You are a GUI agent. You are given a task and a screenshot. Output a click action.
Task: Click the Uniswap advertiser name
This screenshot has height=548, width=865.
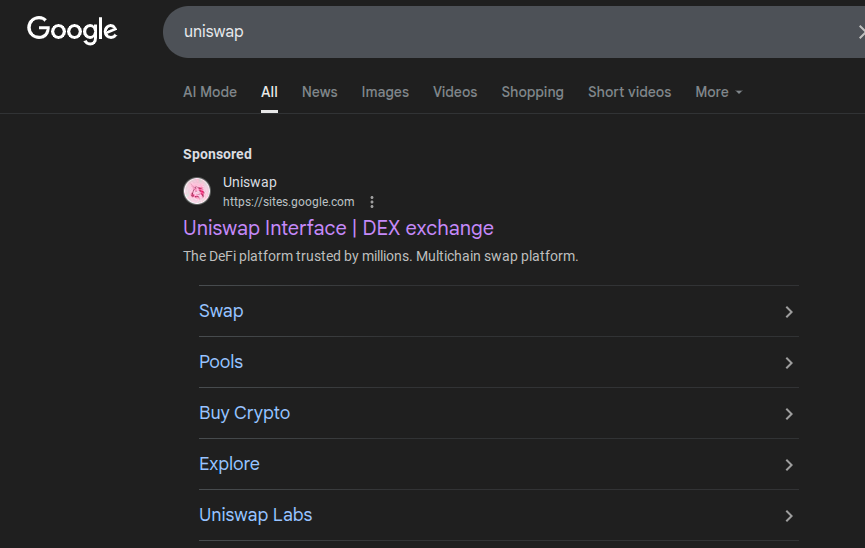[x=250, y=182]
